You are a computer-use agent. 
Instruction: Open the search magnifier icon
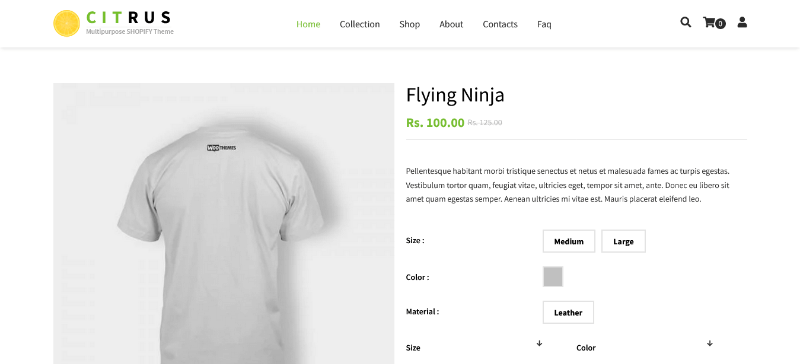tap(685, 22)
